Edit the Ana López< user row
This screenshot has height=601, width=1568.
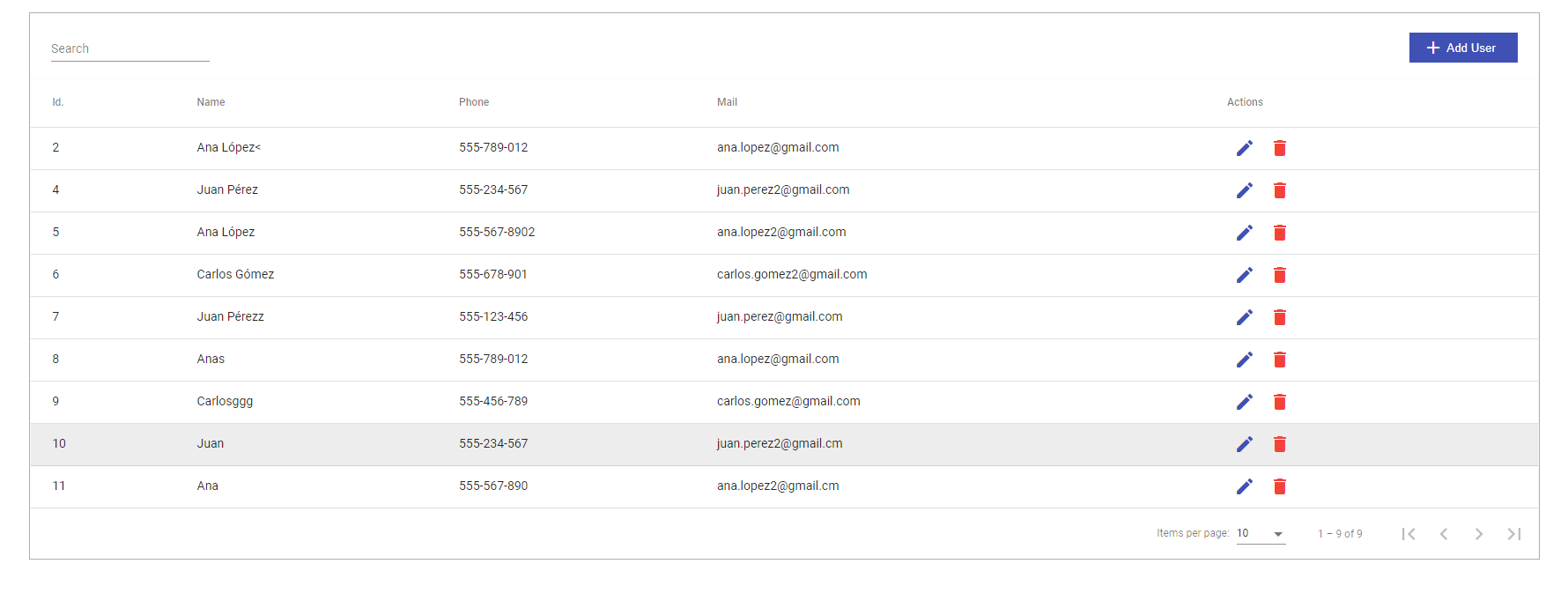pos(1244,148)
